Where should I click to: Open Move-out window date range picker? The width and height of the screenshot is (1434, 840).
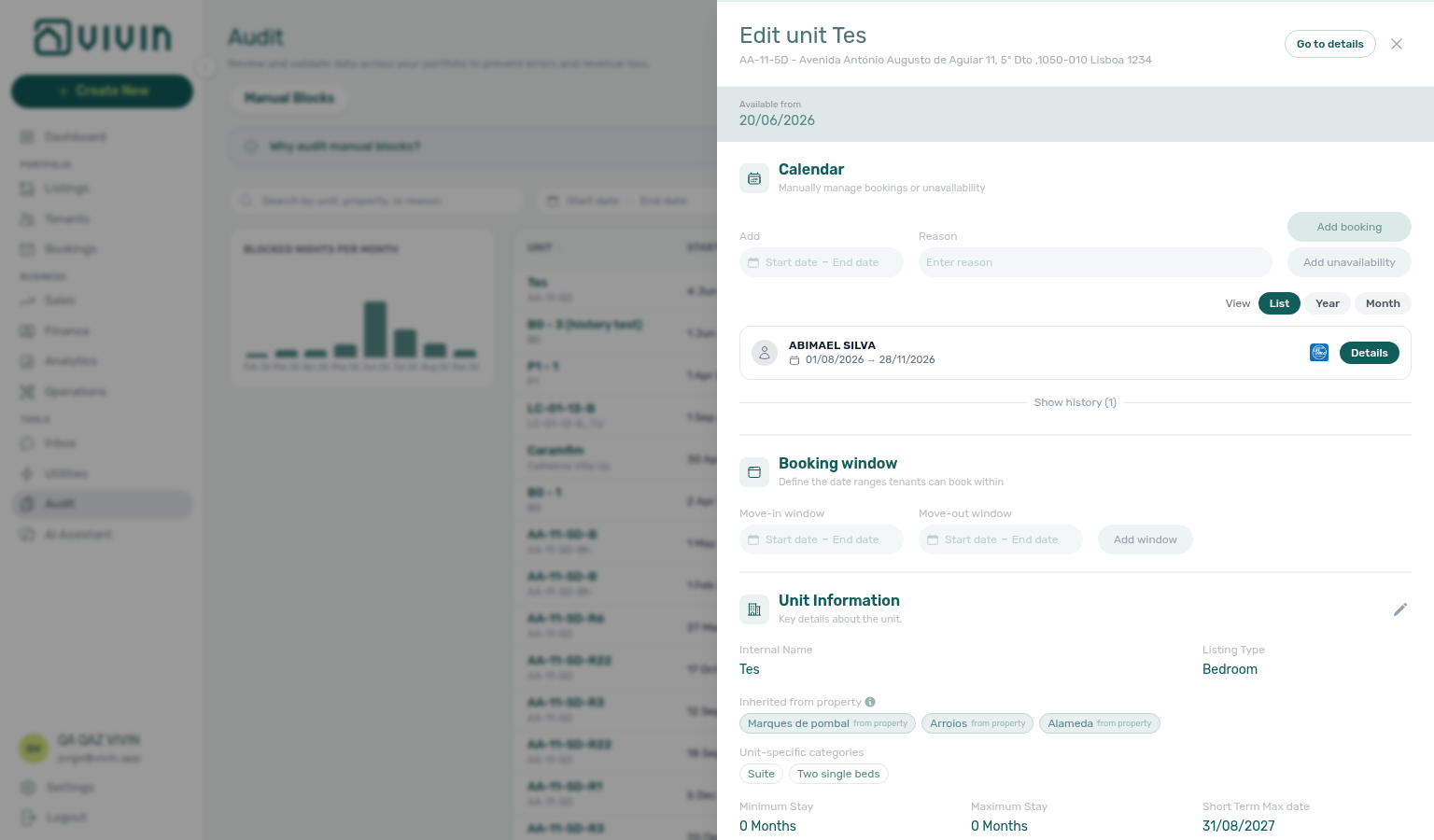(x=1001, y=539)
